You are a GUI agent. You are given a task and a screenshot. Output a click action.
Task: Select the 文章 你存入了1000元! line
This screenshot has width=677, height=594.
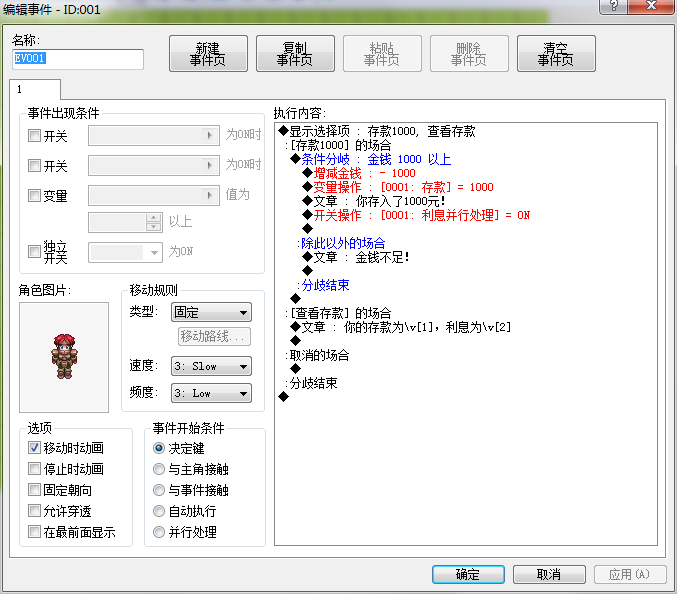[373, 201]
